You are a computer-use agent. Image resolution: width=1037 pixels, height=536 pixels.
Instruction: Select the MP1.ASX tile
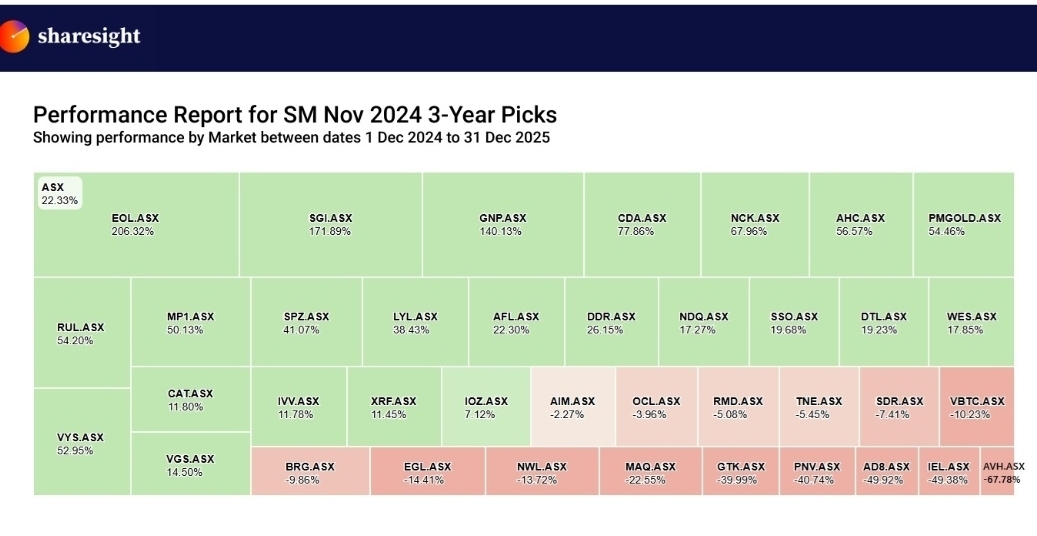pos(190,323)
